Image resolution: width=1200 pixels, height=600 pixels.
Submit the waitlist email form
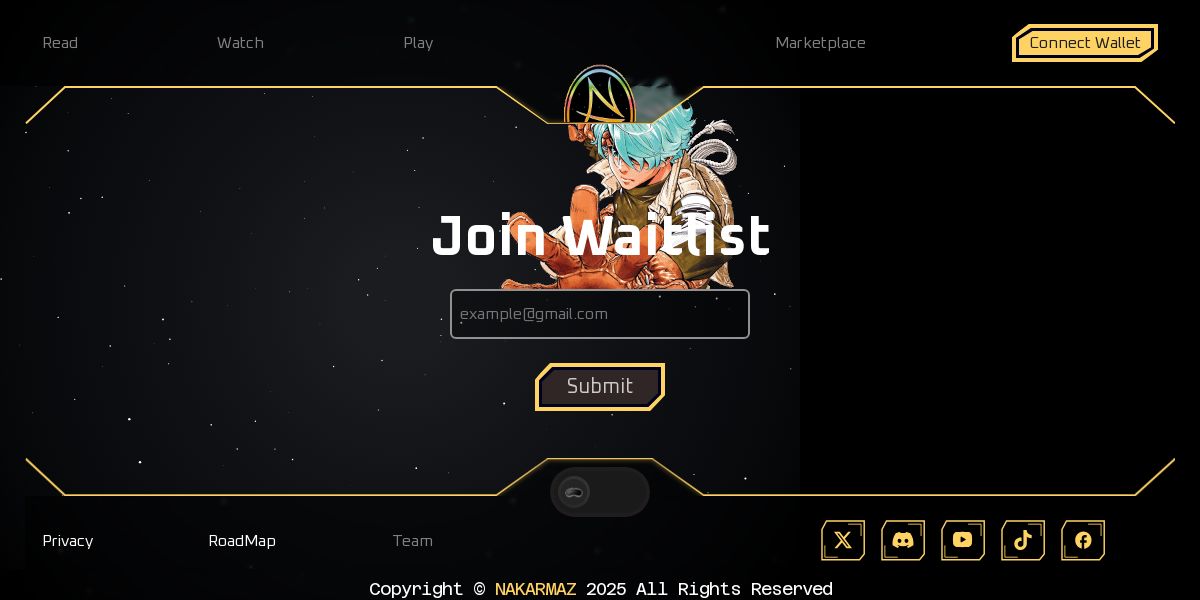pyautogui.click(x=600, y=387)
